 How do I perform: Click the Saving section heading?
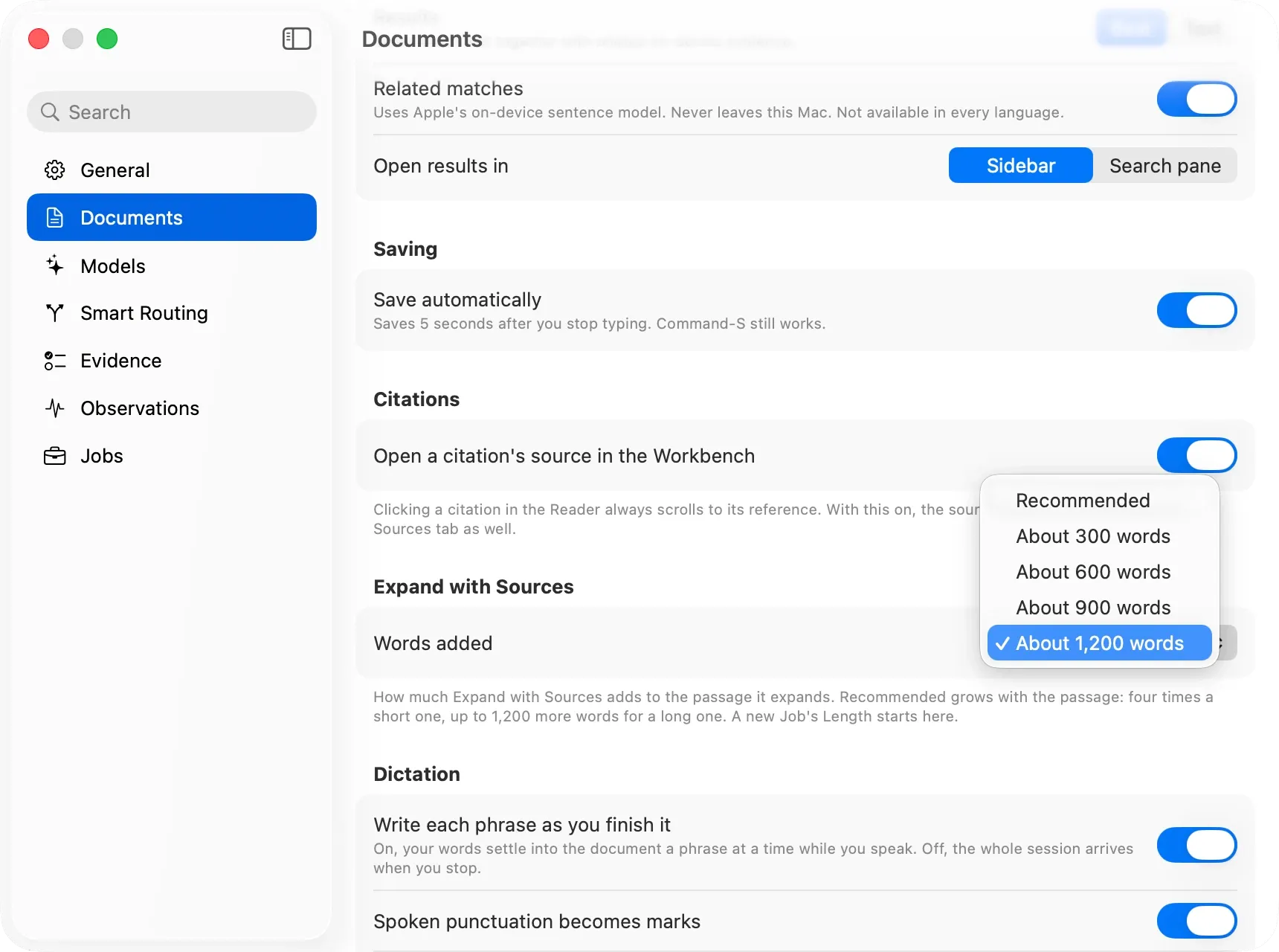tap(405, 249)
